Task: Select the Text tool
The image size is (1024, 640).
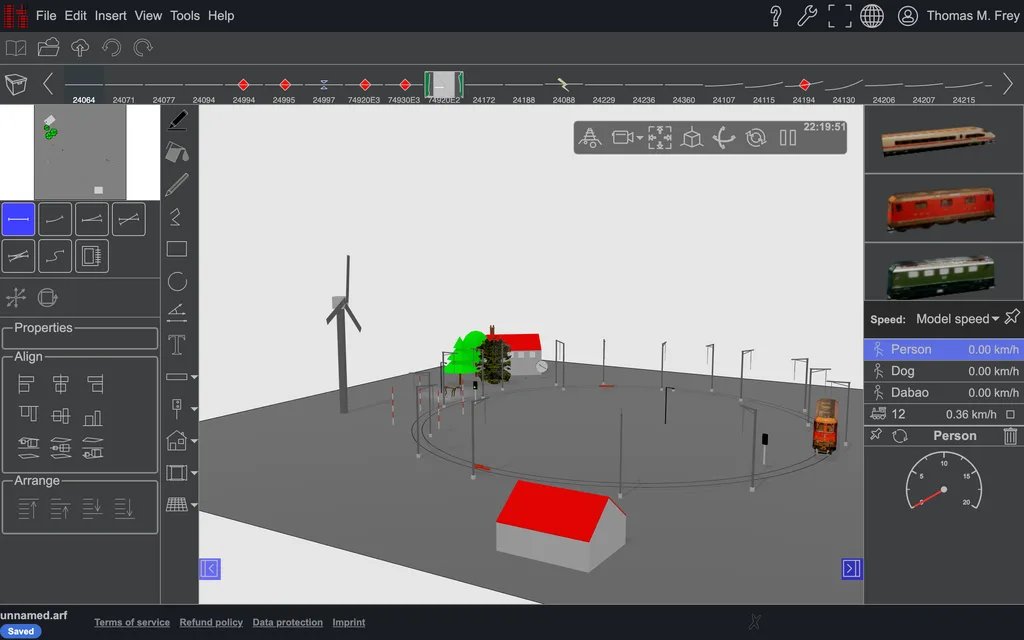Action: [177, 345]
